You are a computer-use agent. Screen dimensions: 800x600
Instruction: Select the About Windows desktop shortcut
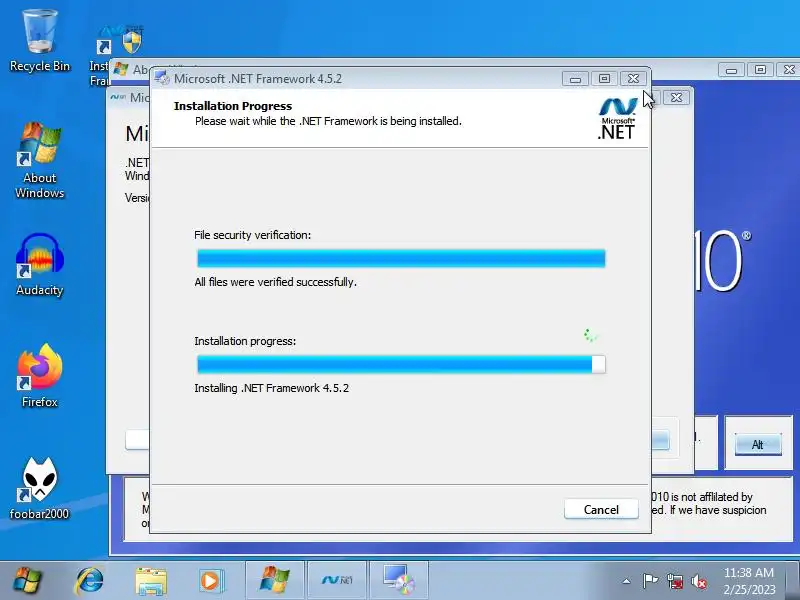click(40, 161)
